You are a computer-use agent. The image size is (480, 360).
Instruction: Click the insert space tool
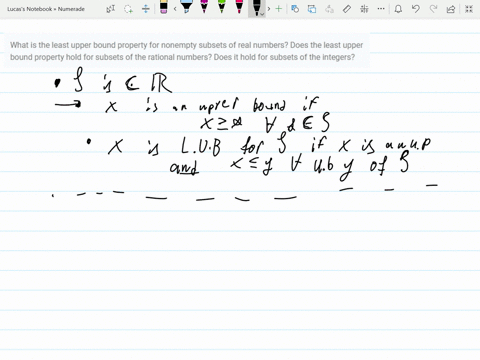coord(146,9)
